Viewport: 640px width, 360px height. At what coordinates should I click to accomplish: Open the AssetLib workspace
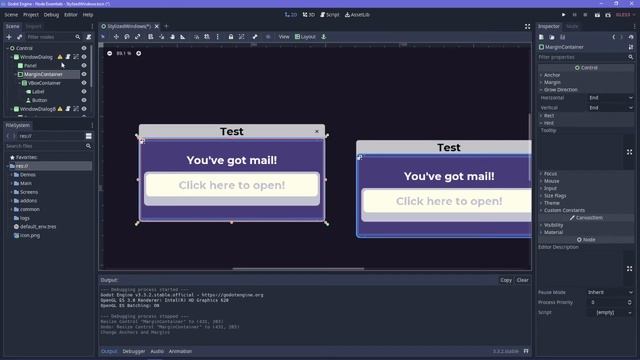[x=357, y=15]
